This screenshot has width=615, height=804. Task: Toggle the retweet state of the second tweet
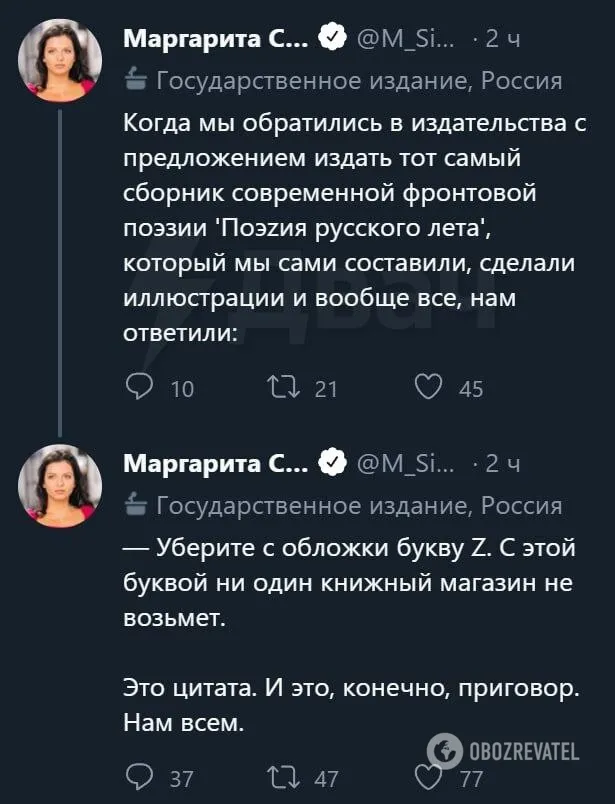point(284,775)
